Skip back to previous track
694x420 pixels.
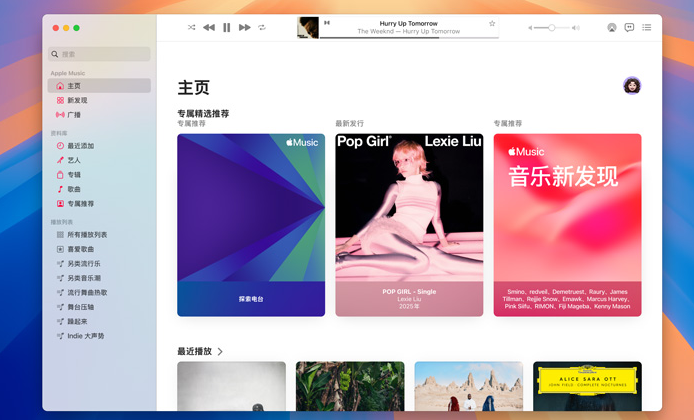pos(208,27)
